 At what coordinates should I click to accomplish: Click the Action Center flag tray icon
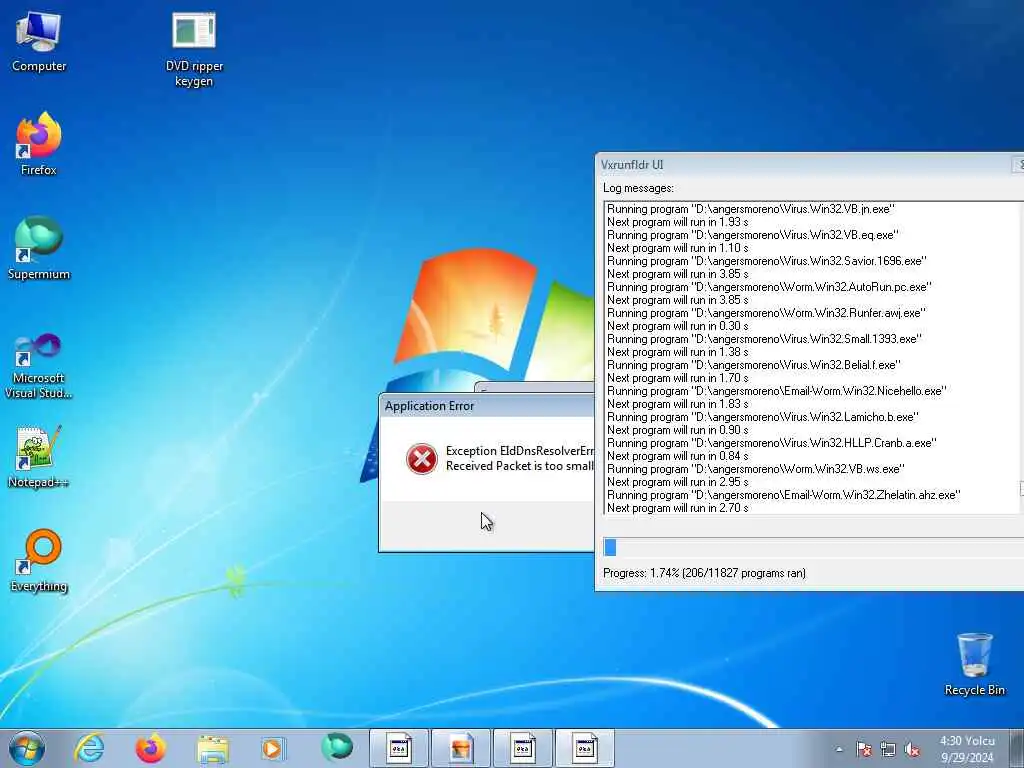point(863,749)
